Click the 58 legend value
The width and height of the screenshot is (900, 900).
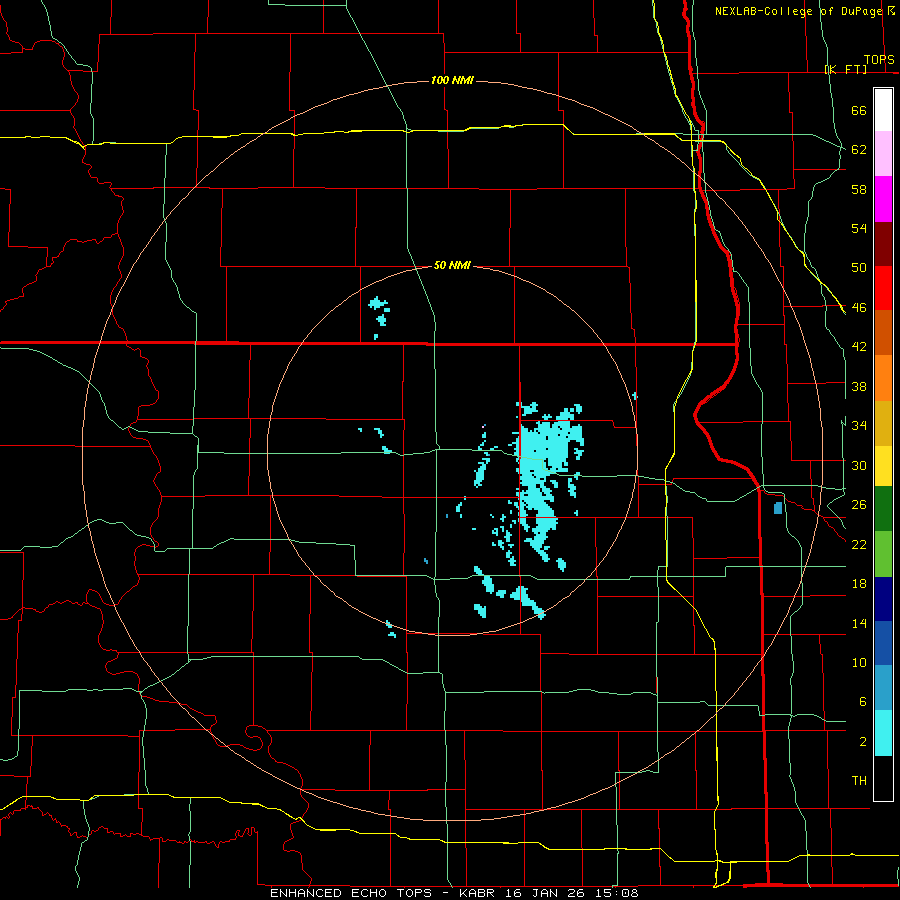[x=859, y=189]
